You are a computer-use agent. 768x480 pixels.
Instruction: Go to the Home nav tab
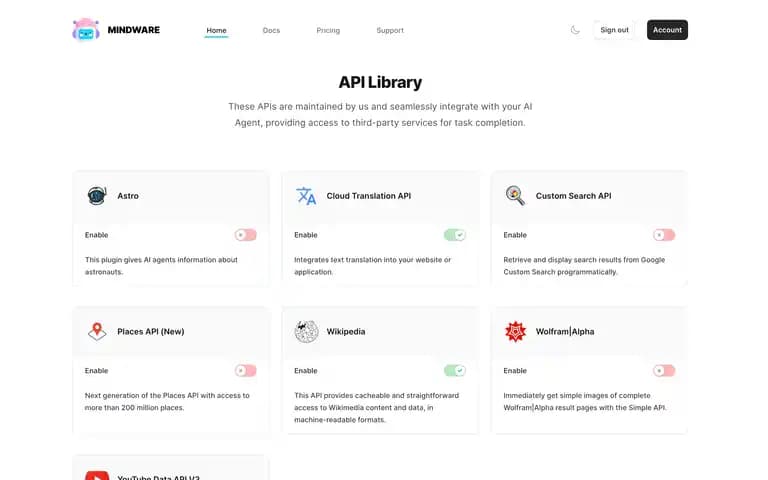216,30
